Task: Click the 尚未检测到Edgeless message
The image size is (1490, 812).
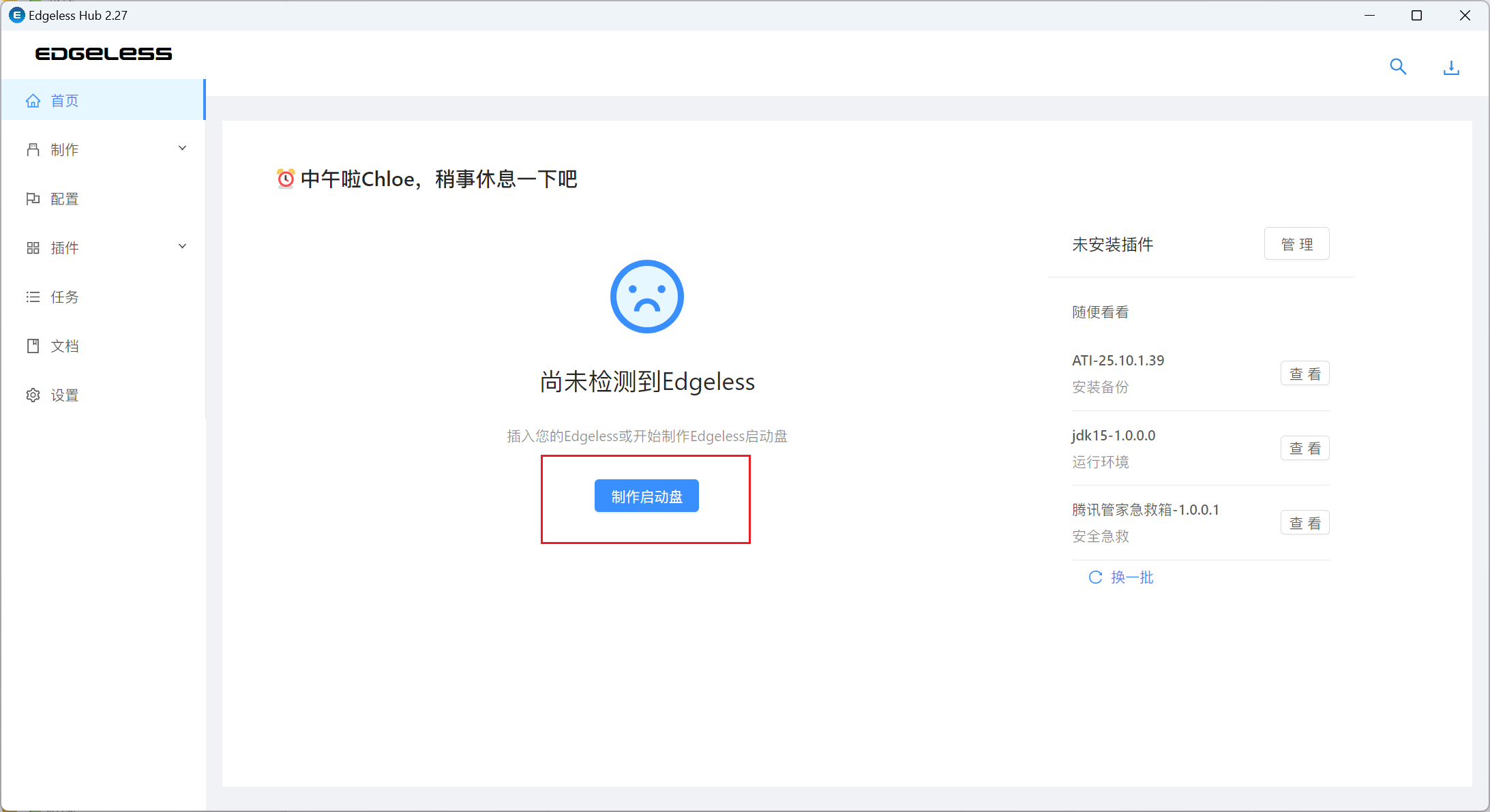Action: [647, 382]
